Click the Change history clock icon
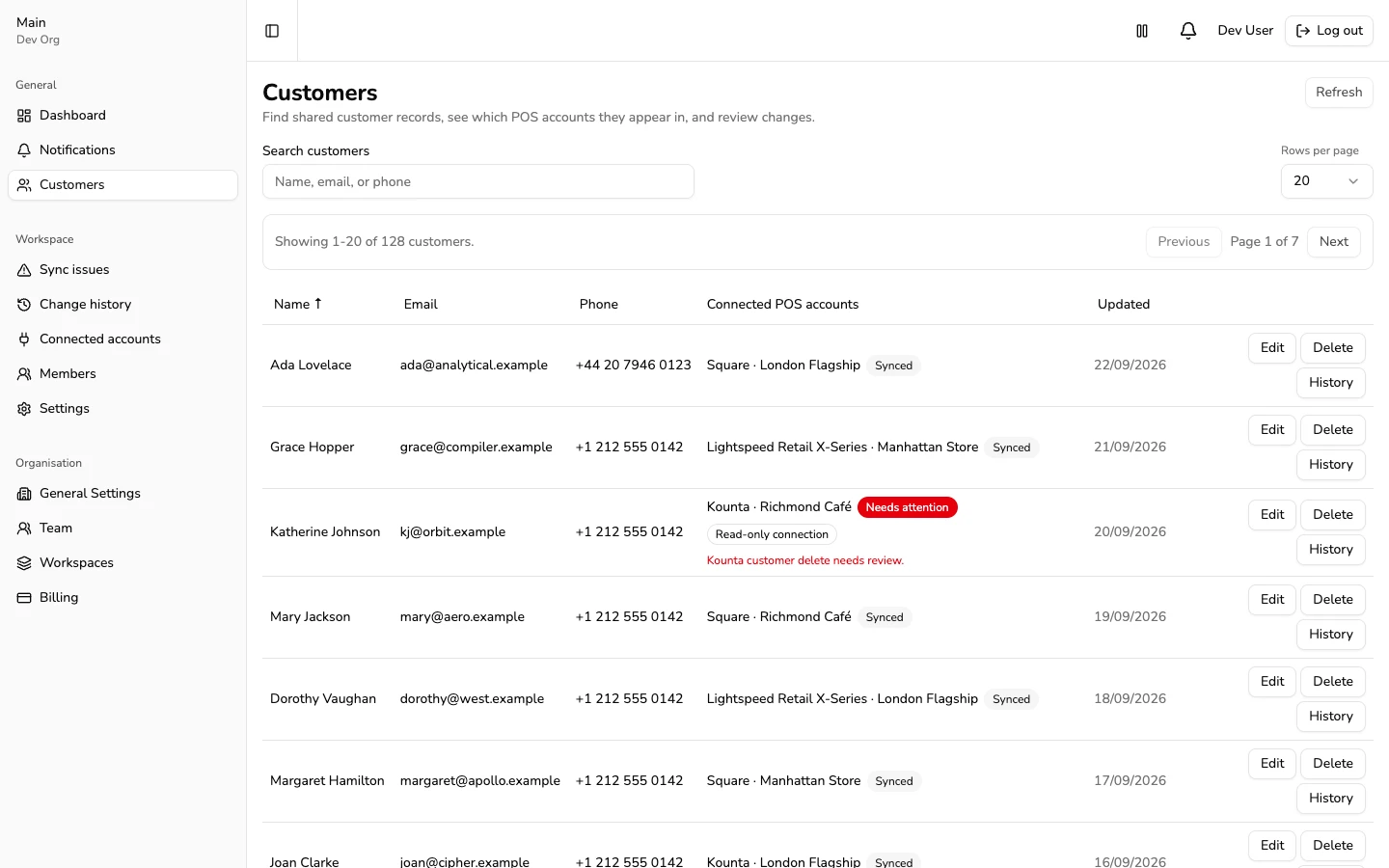Screen dimensions: 1389x868 click(x=24, y=305)
